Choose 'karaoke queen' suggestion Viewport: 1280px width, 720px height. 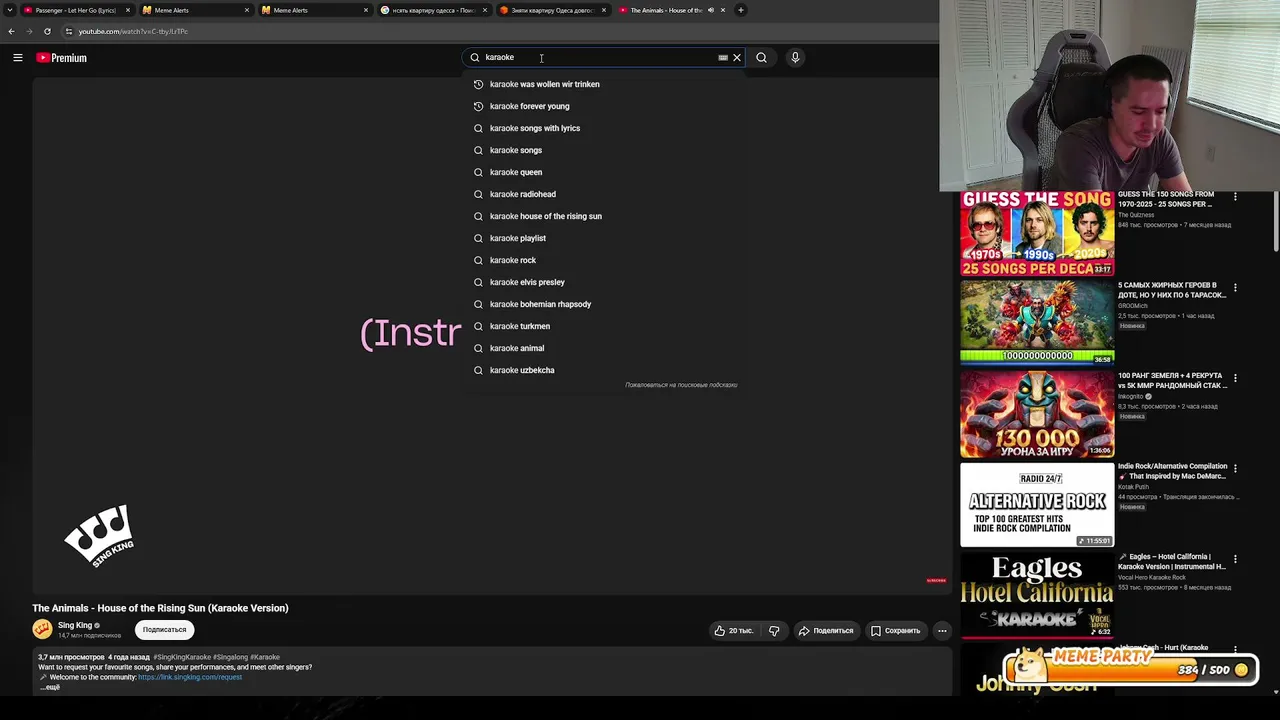604,172
